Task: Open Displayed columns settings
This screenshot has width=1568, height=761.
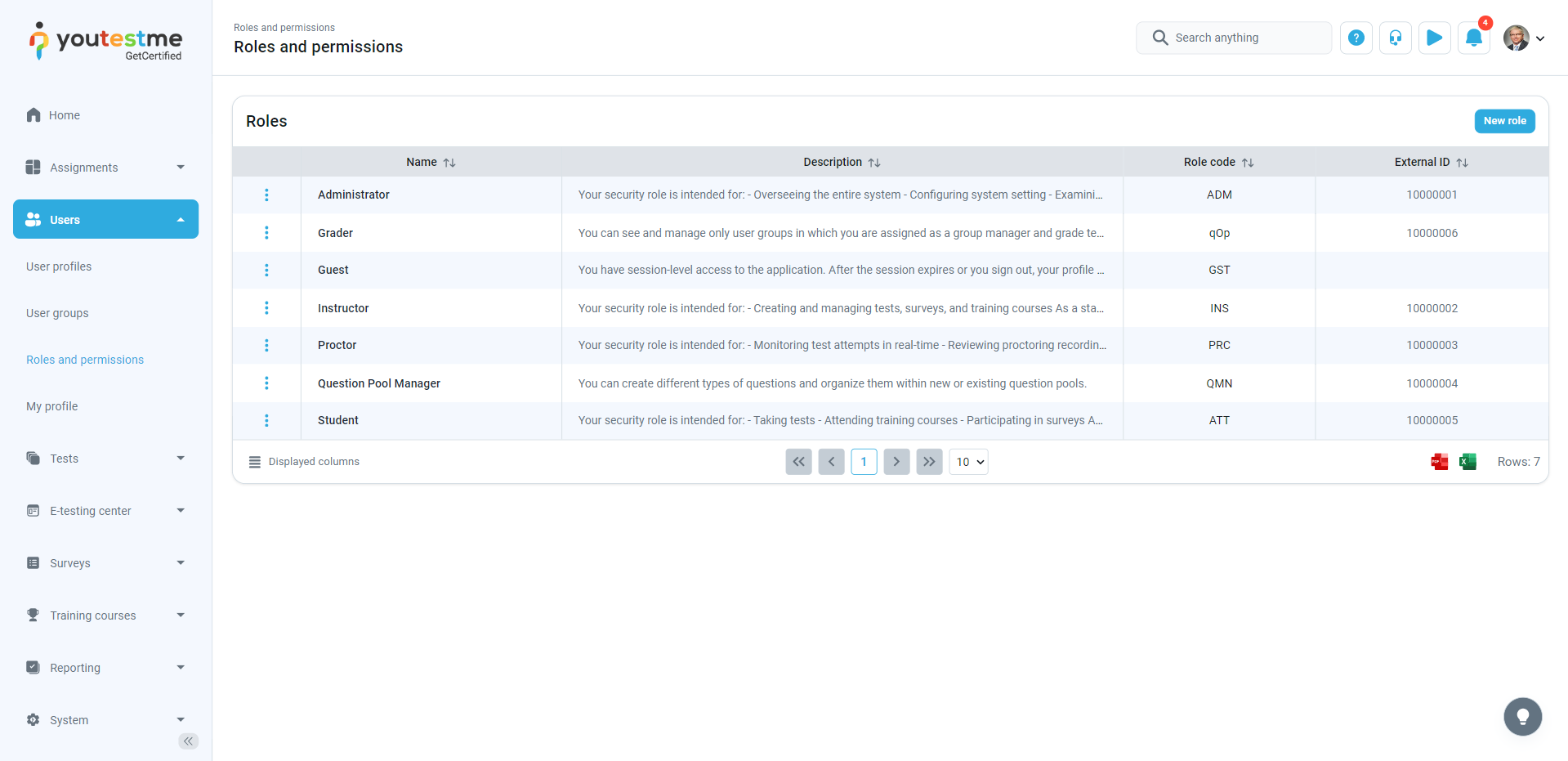Action: tap(304, 462)
